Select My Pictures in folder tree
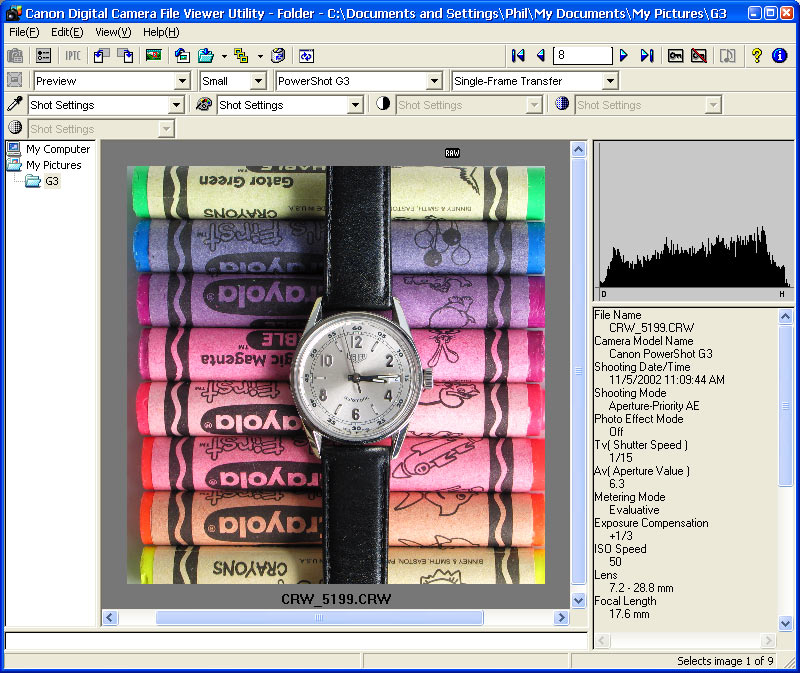 click(54, 165)
